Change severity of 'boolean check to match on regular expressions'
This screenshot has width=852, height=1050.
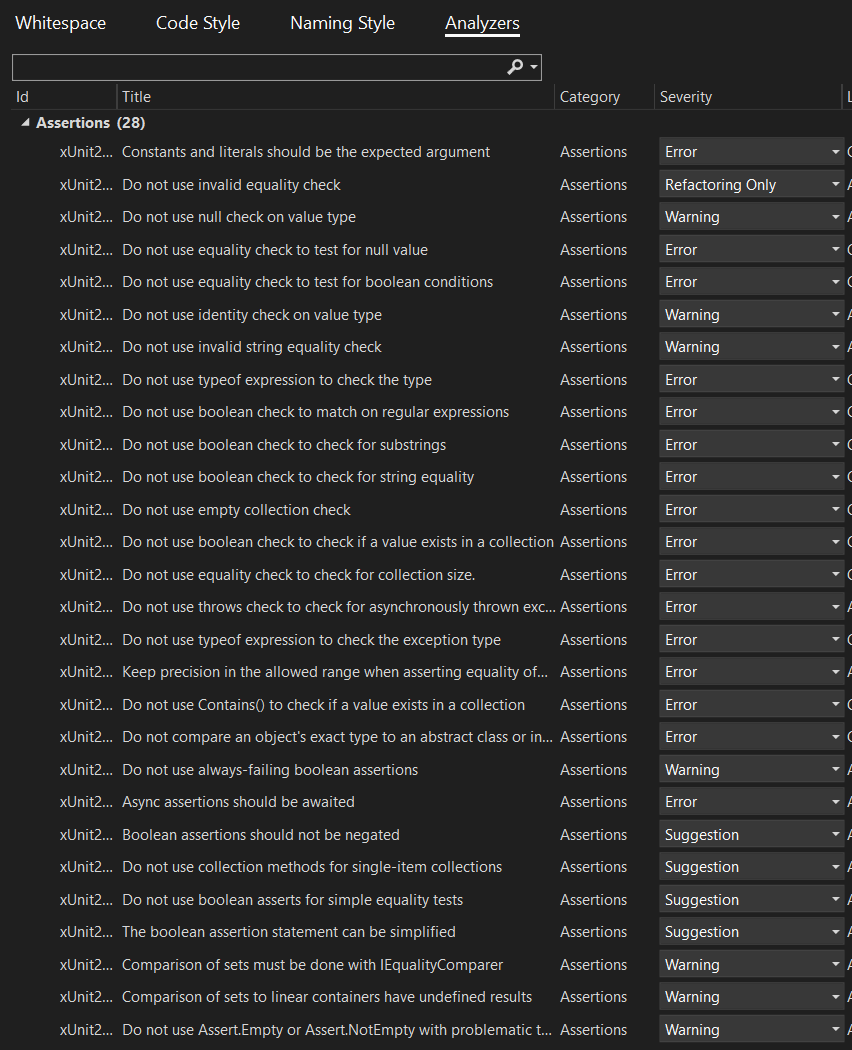coord(751,412)
